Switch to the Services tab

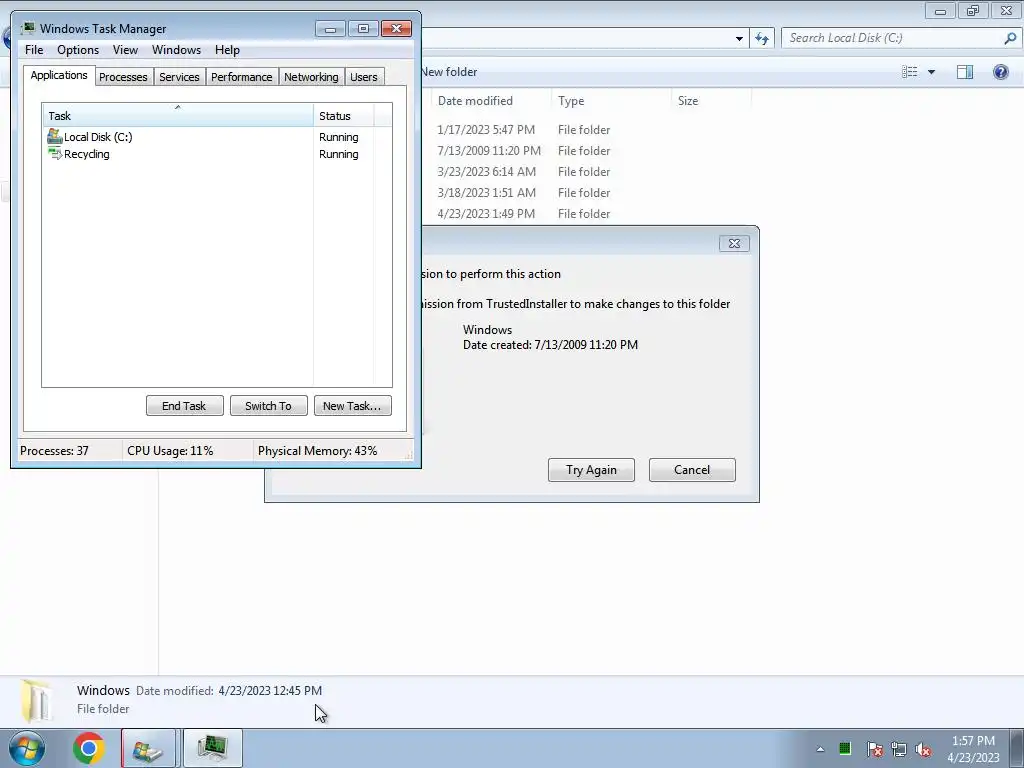coord(179,77)
